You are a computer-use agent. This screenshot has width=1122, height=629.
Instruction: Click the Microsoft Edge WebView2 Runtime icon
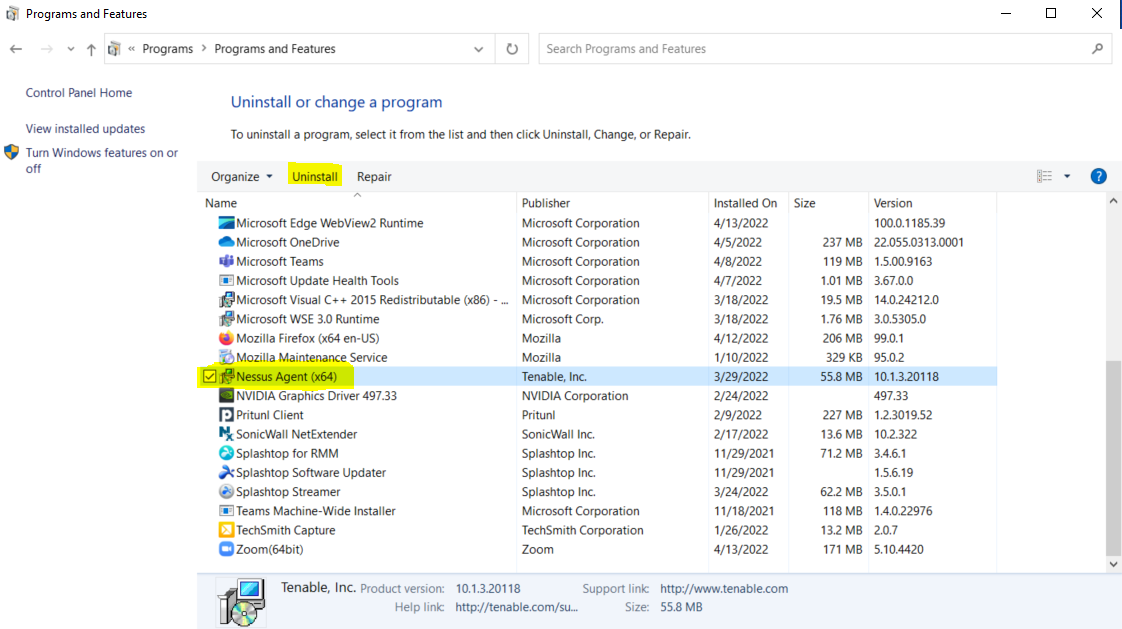coord(226,223)
